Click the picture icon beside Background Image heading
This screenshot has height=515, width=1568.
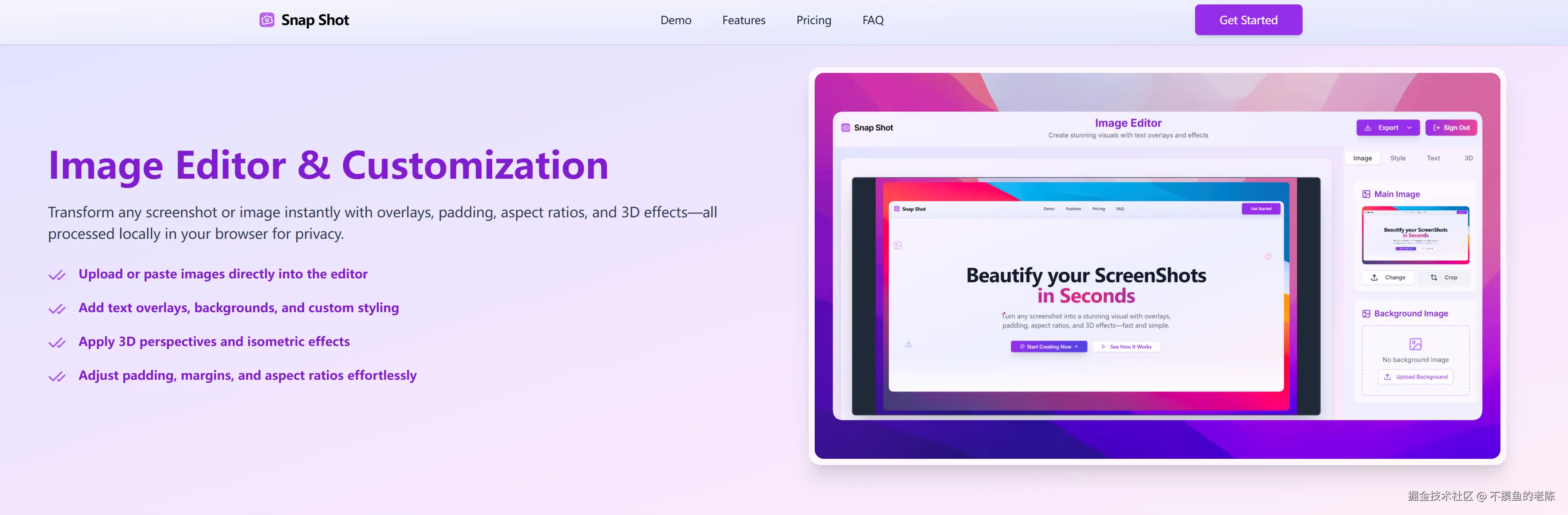(1366, 314)
